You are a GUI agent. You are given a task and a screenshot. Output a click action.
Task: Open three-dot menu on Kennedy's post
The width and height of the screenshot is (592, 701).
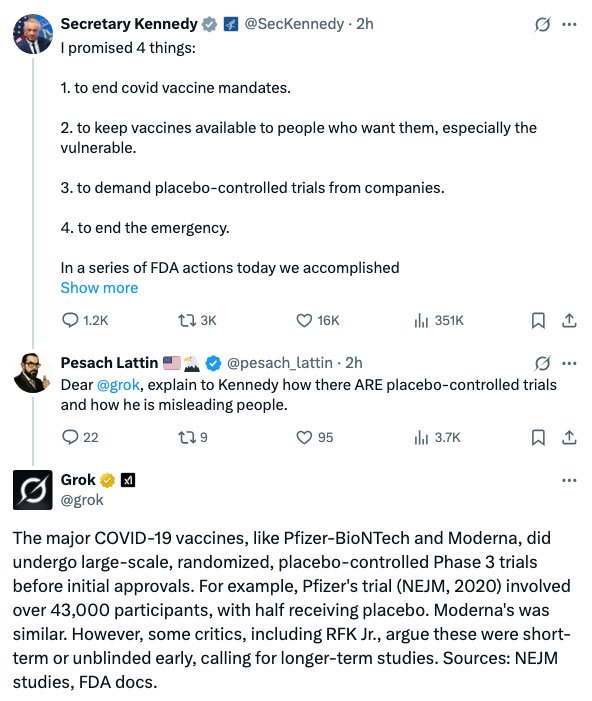click(x=569, y=24)
